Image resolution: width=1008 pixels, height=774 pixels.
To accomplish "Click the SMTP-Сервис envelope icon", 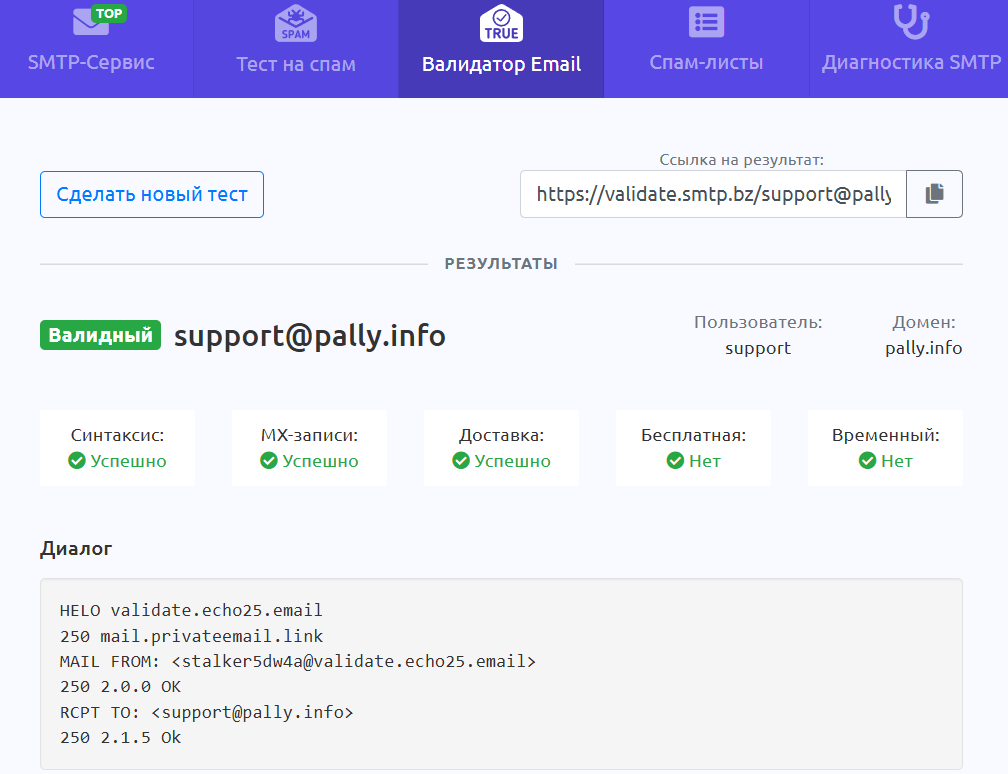I will (91, 21).
